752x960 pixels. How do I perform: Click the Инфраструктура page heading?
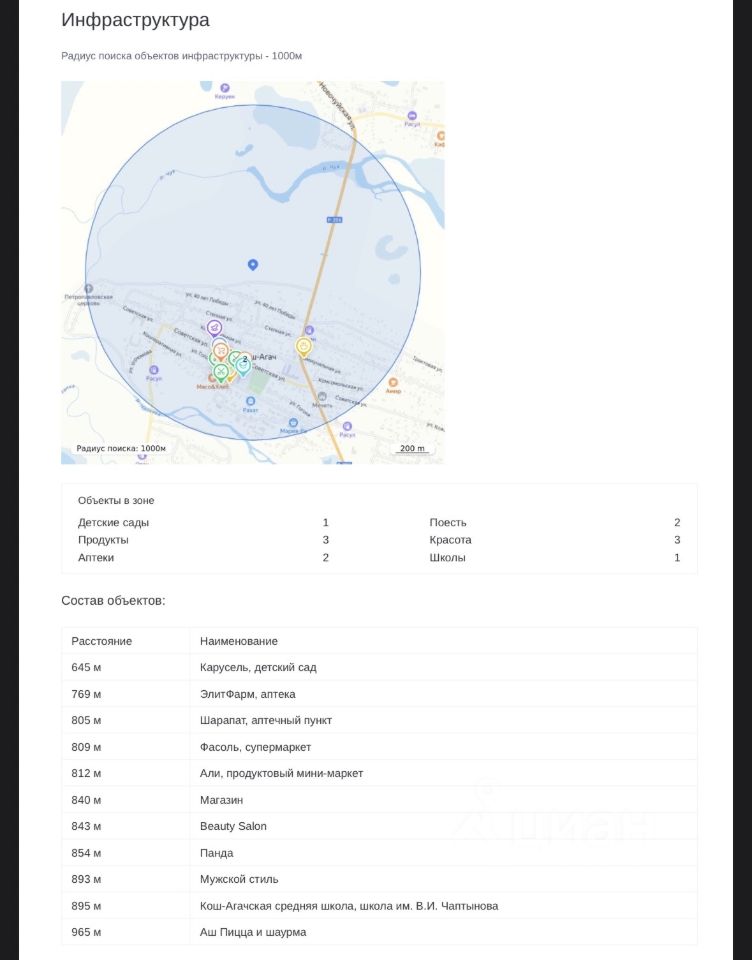(135, 20)
